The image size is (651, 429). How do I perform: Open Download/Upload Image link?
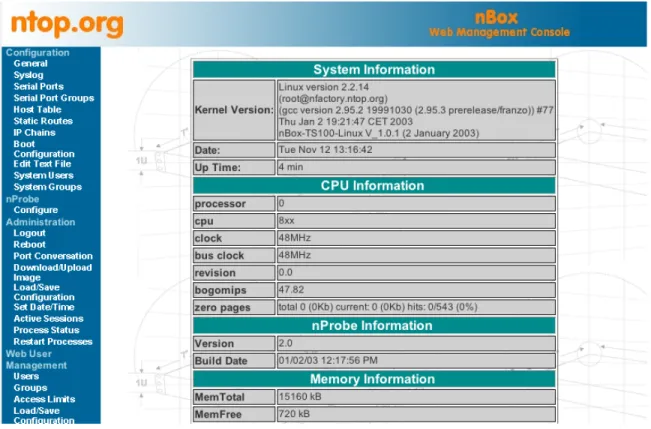pyautogui.click(x=52, y=272)
